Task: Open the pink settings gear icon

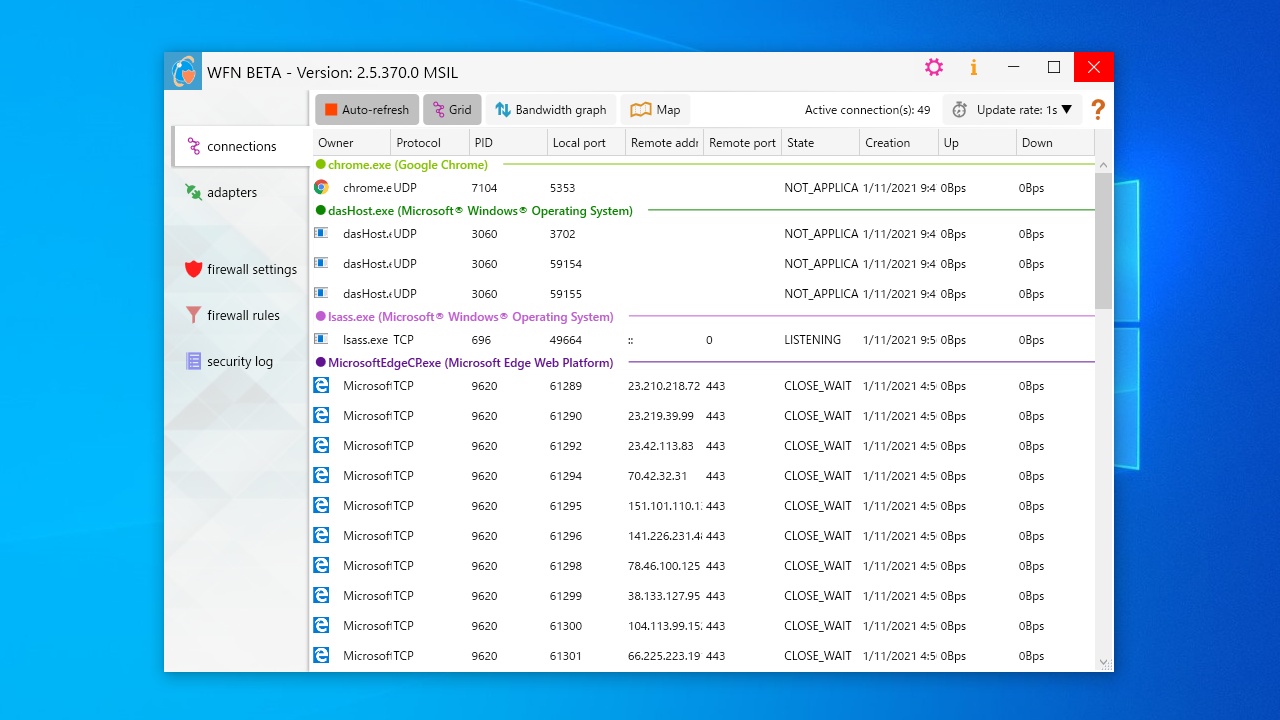Action: click(933, 67)
